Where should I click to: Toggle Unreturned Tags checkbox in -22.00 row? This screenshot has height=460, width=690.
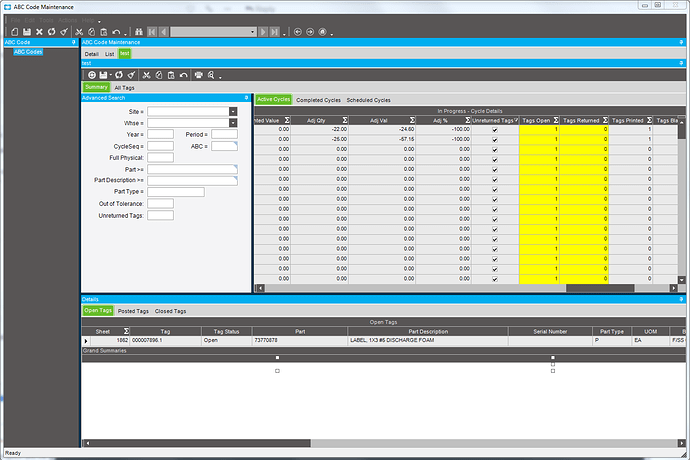495,130
